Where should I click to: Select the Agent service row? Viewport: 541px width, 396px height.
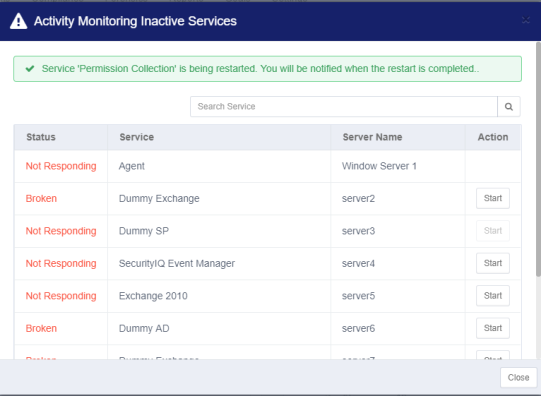[x=267, y=166]
